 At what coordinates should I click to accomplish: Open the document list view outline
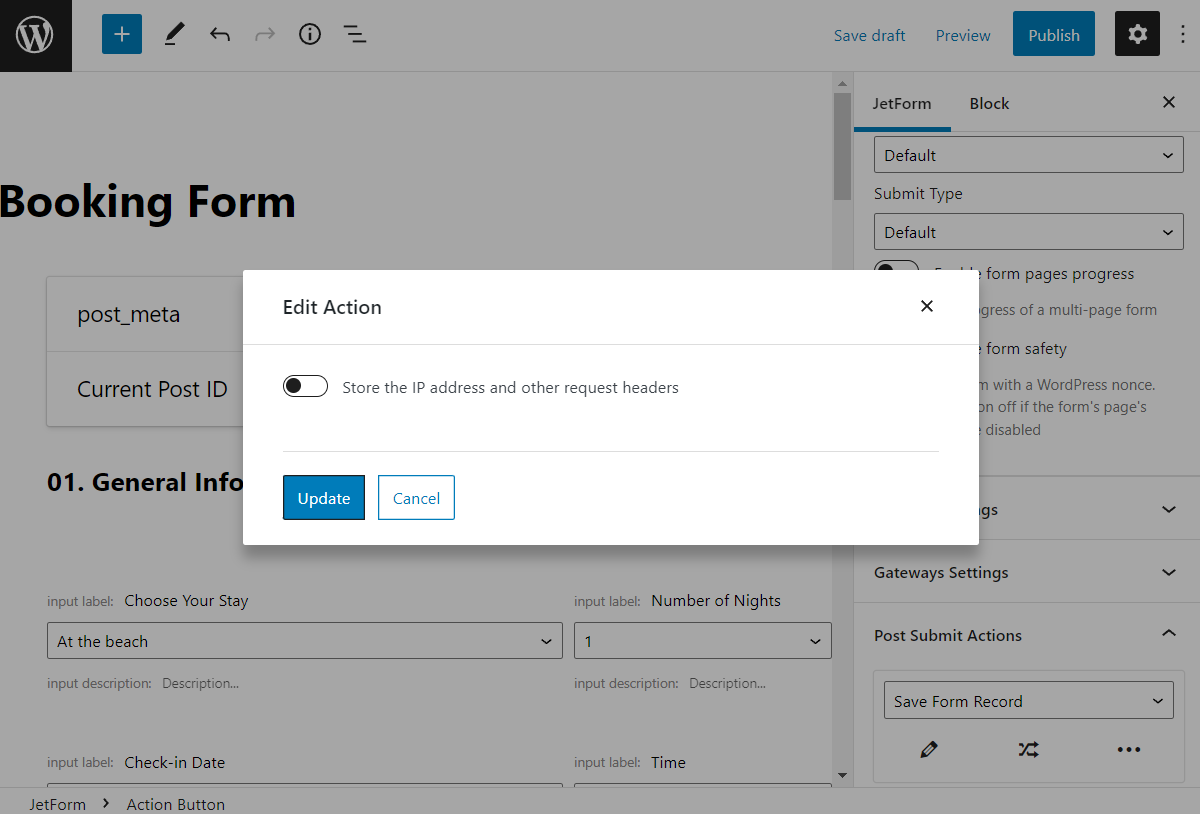pos(354,33)
